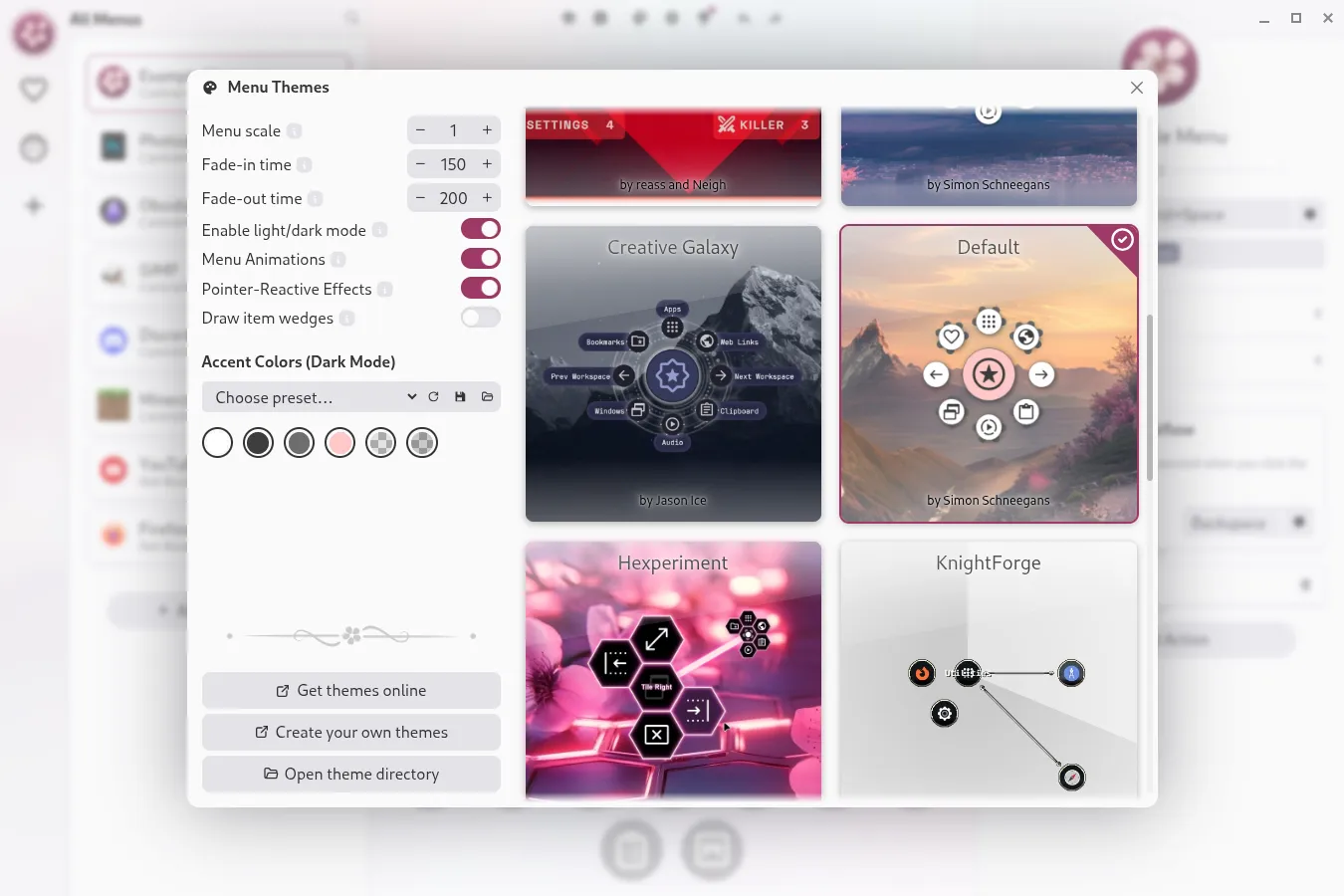The width and height of the screenshot is (1344, 896).
Task: Select the Creative Galaxy theme
Action: (x=673, y=373)
